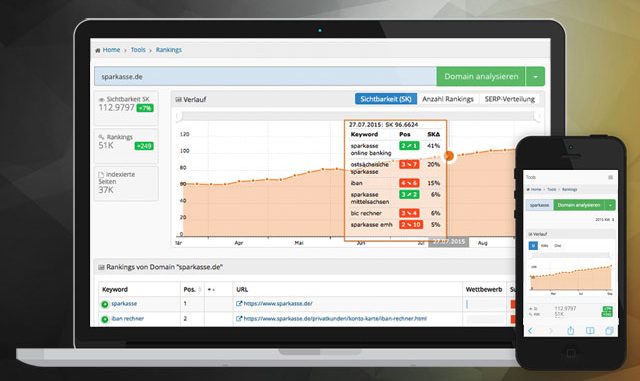Click right handle of chart range slider
The image size is (640, 381).
pyautogui.click(x=538, y=117)
